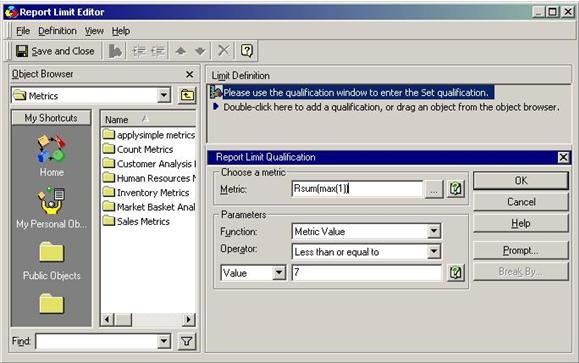Image resolution: width=579 pixels, height=363 pixels.
Task: Open the View menu
Action: 94,31
